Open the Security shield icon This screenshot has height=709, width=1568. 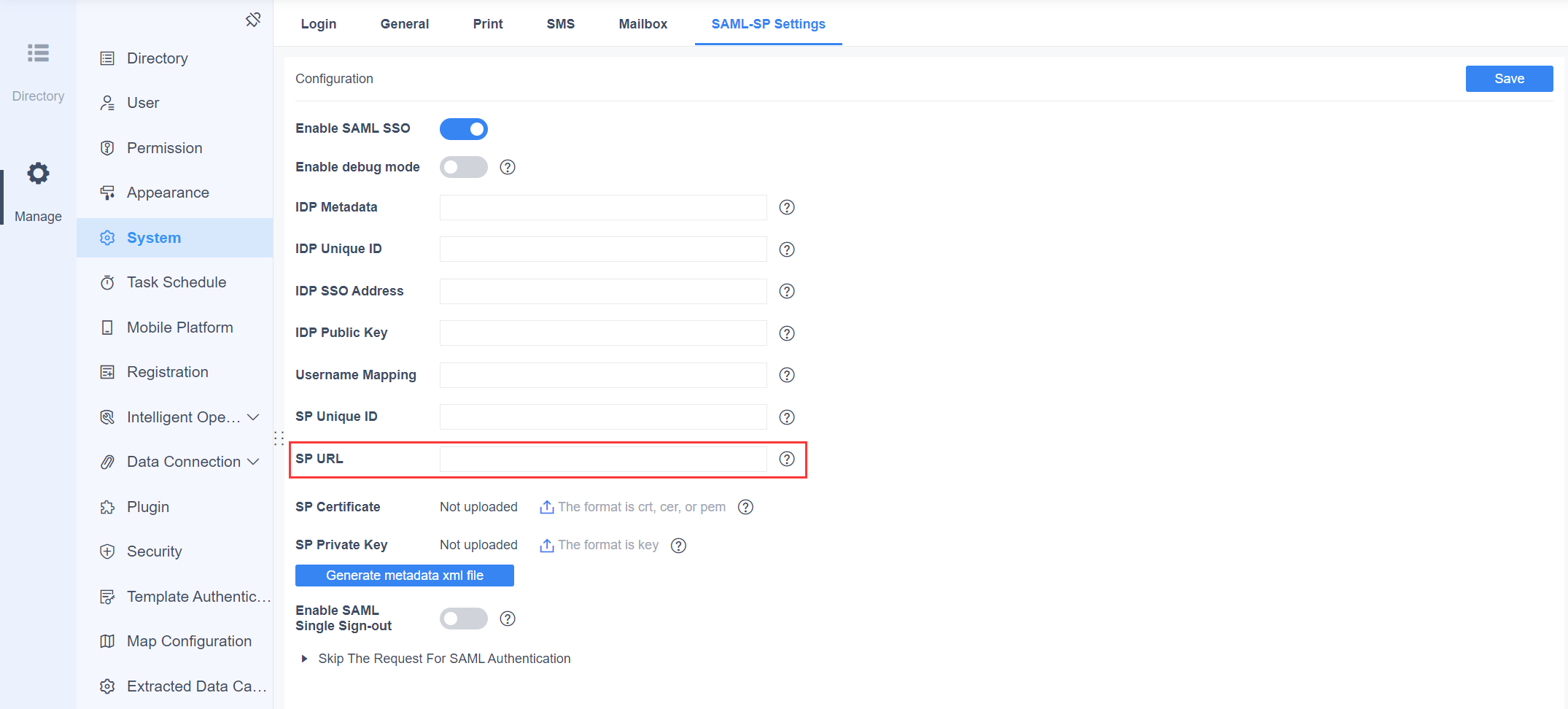[108, 551]
